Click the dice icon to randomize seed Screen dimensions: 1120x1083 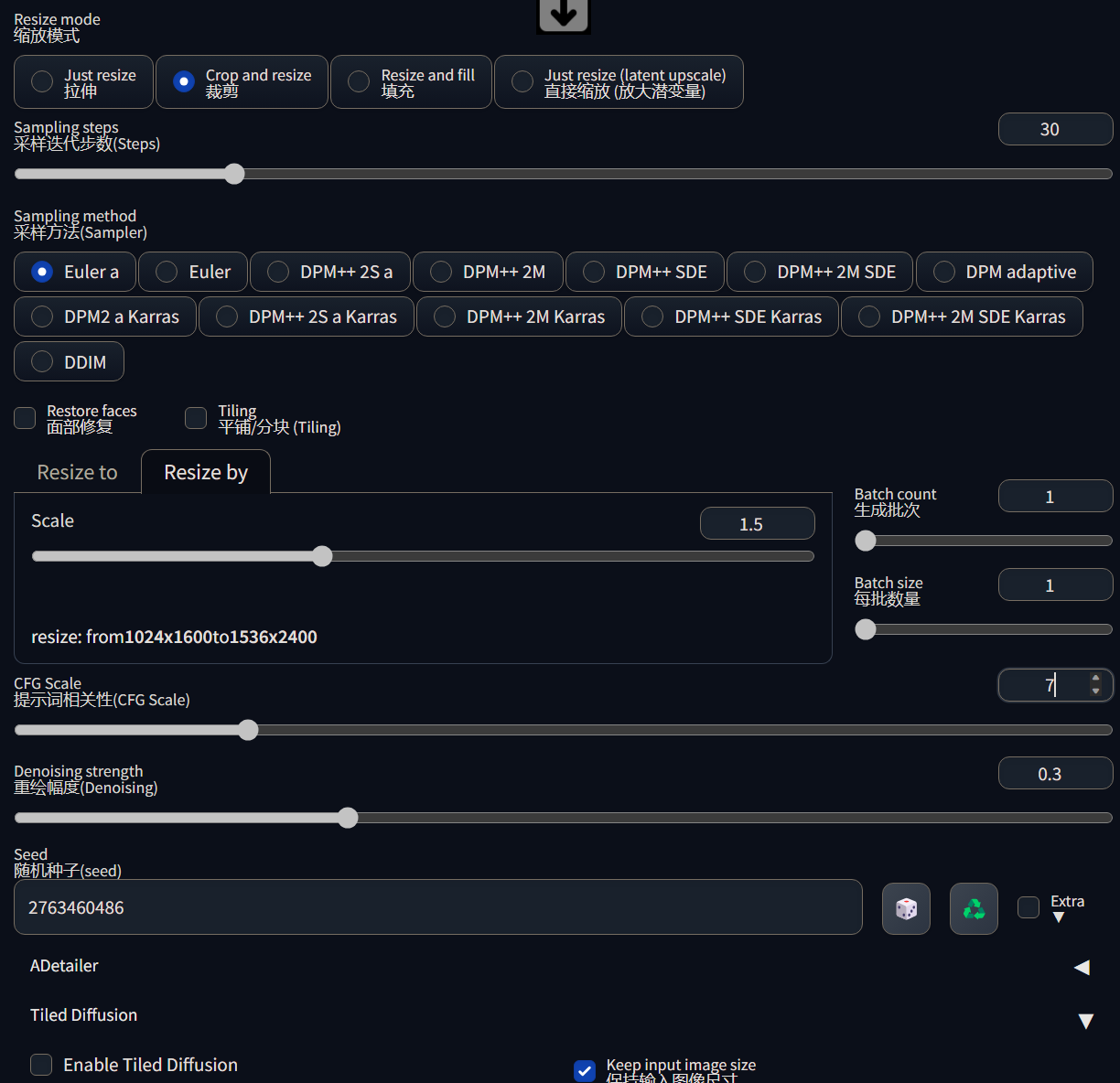pyautogui.click(x=905, y=908)
